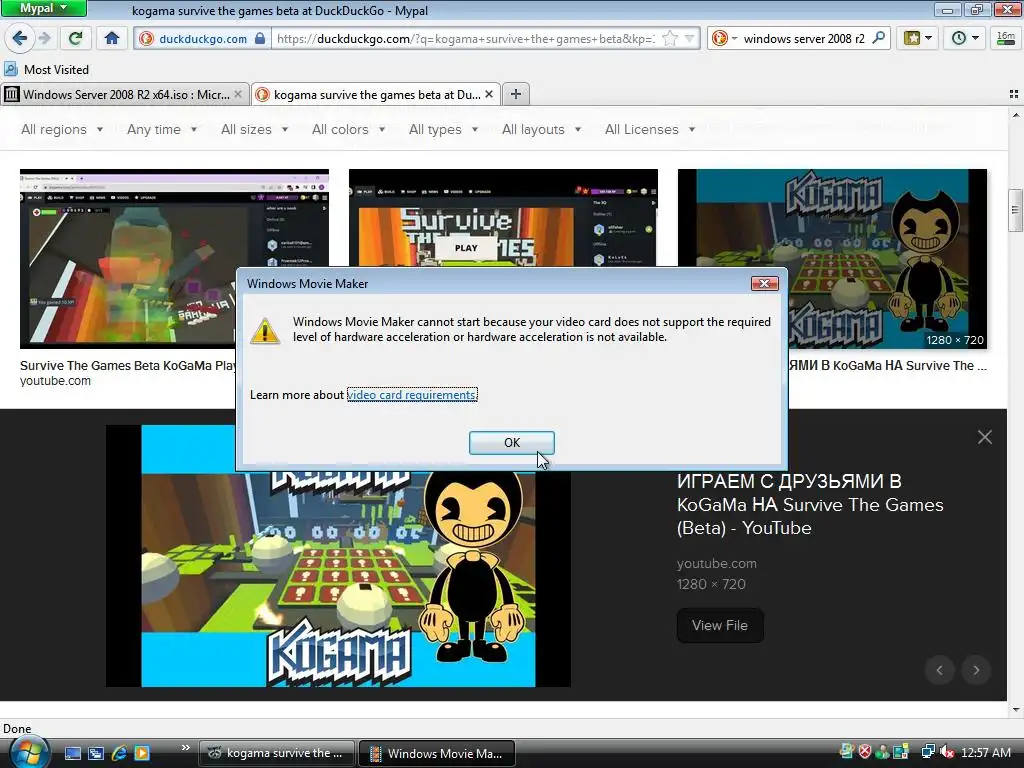Image resolution: width=1024 pixels, height=768 pixels.
Task: Open the History clock dropdown button
Action: [965, 38]
